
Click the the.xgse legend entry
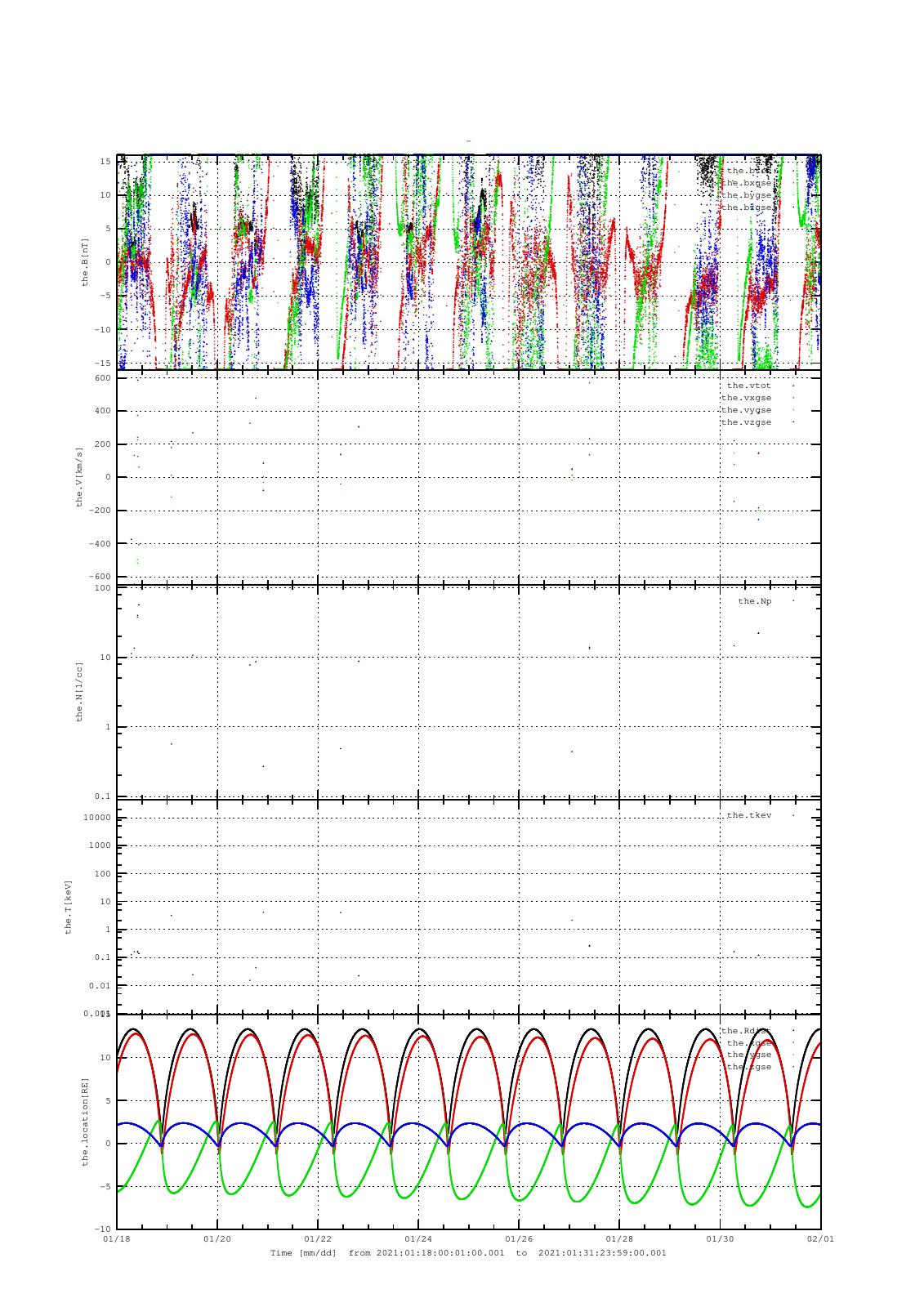click(x=748, y=1042)
